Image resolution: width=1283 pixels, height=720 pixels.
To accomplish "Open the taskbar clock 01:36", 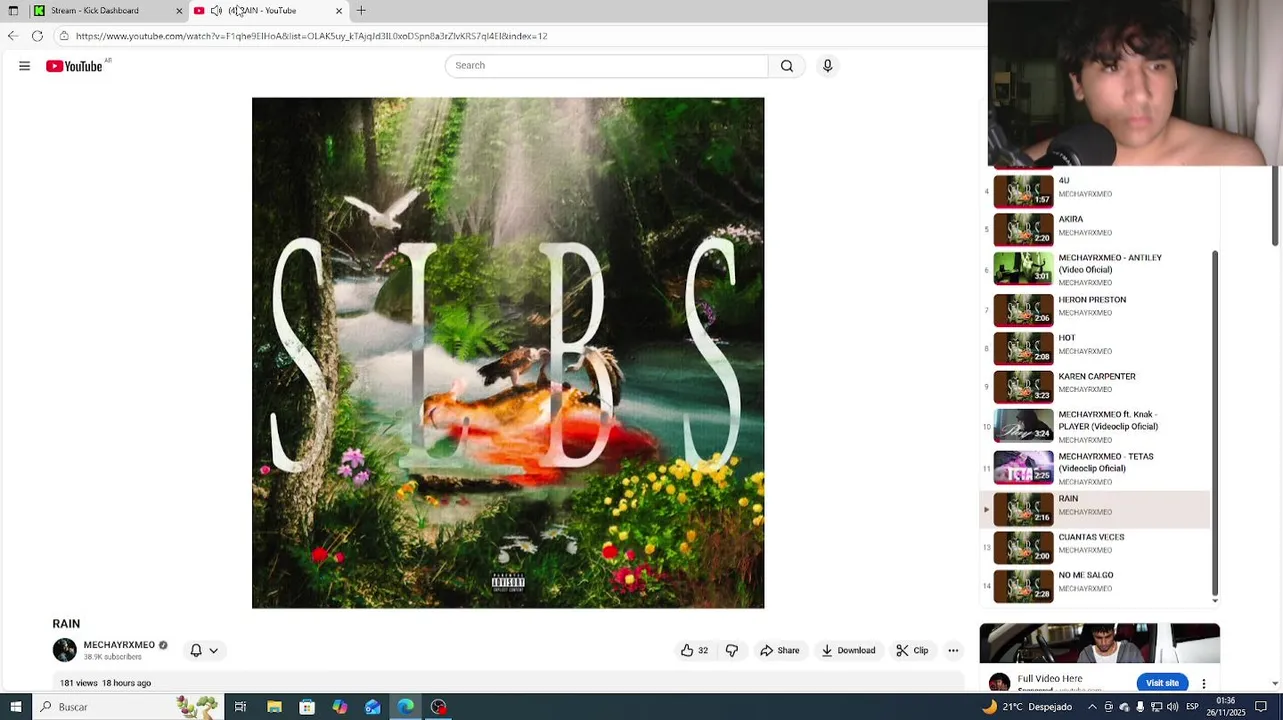I will (1226, 707).
